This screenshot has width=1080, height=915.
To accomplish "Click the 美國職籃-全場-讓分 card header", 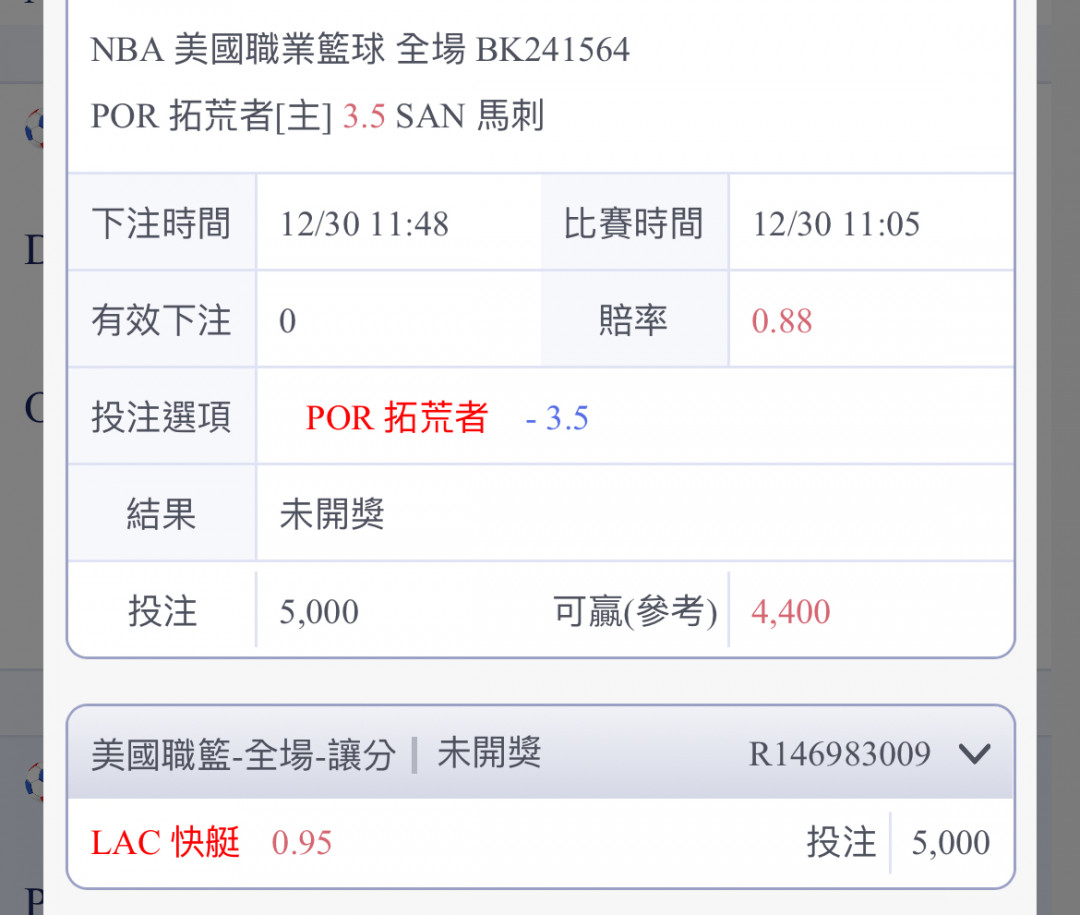I will tap(541, 753).
